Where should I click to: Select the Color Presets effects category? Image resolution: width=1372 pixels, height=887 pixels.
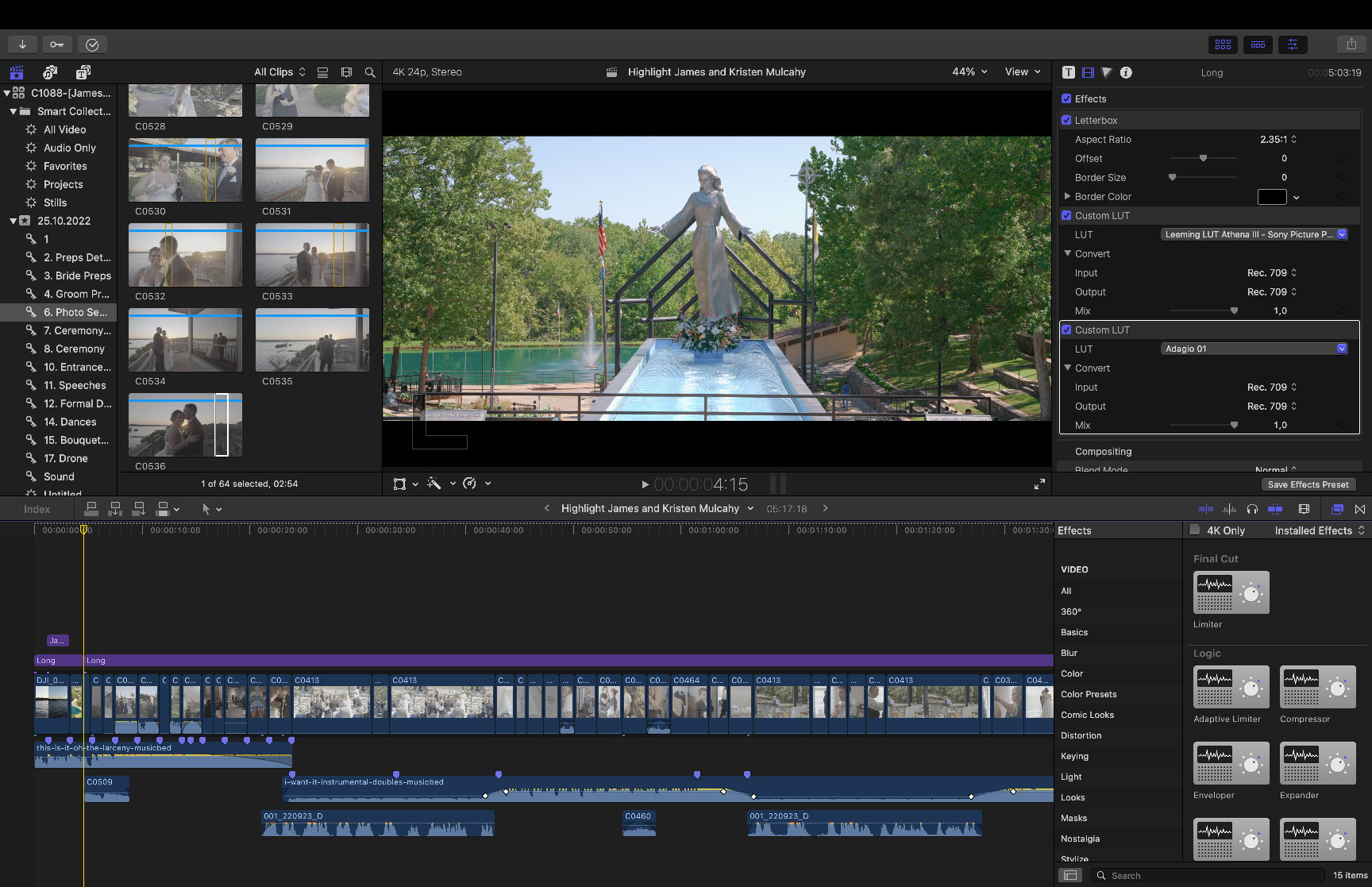pyautogui.click(x=1089, y=694)
